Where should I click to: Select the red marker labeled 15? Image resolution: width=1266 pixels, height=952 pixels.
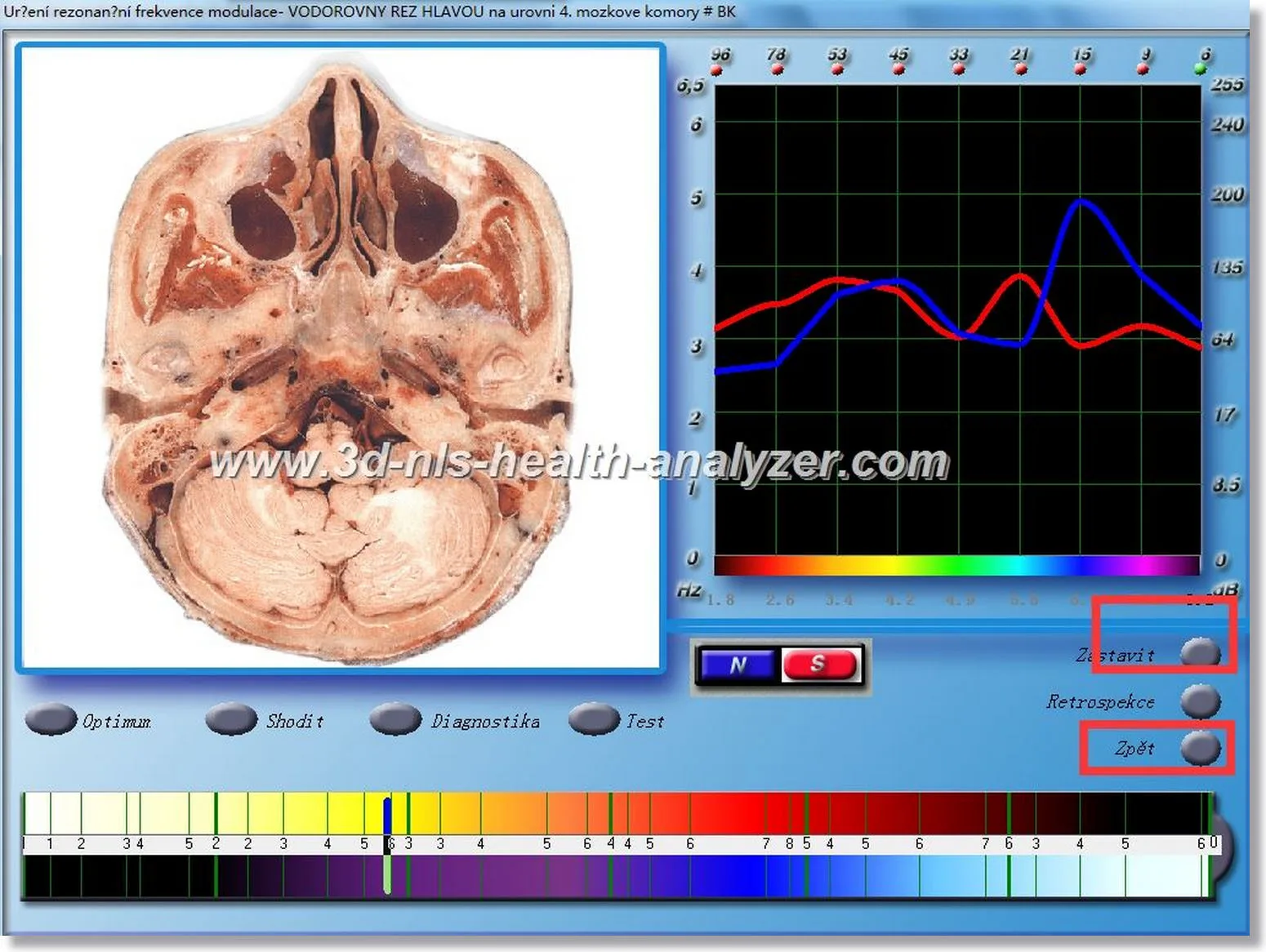coord(1081,70)
